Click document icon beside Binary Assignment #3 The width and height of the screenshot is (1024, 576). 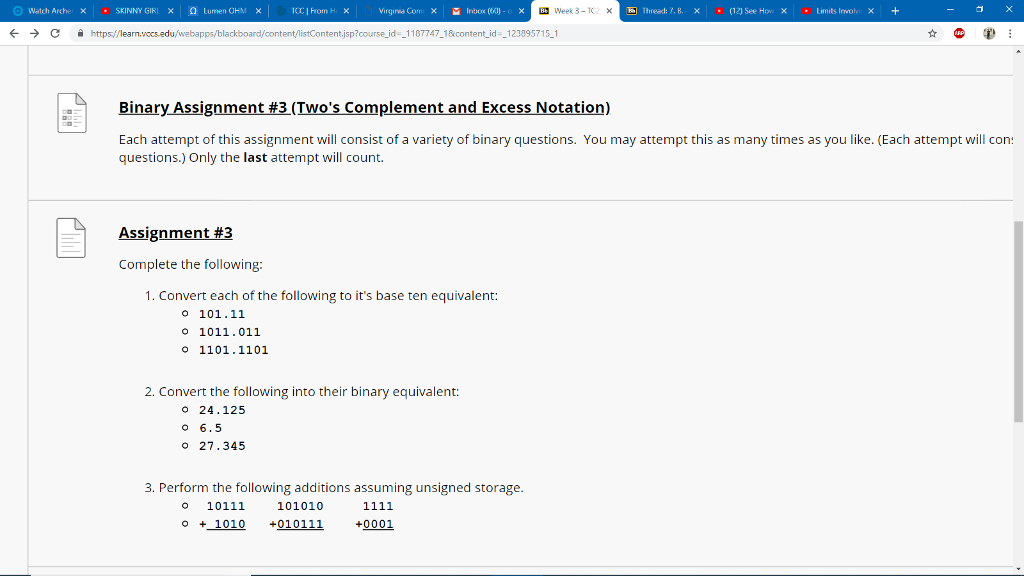pyautogui.click(x=70, y=112)
